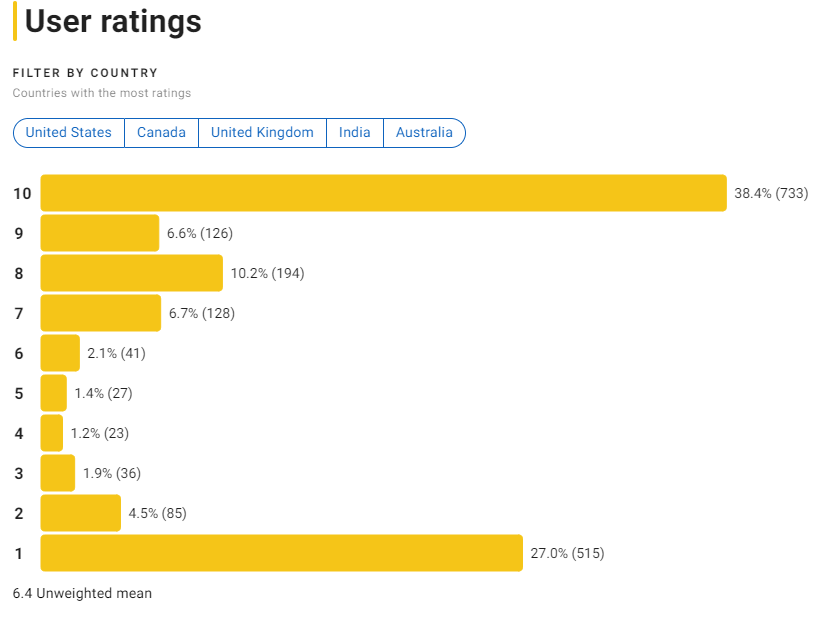Click the 2-star rating bar
The height and width of the screenshot is (618, 837).
(81, 513)
